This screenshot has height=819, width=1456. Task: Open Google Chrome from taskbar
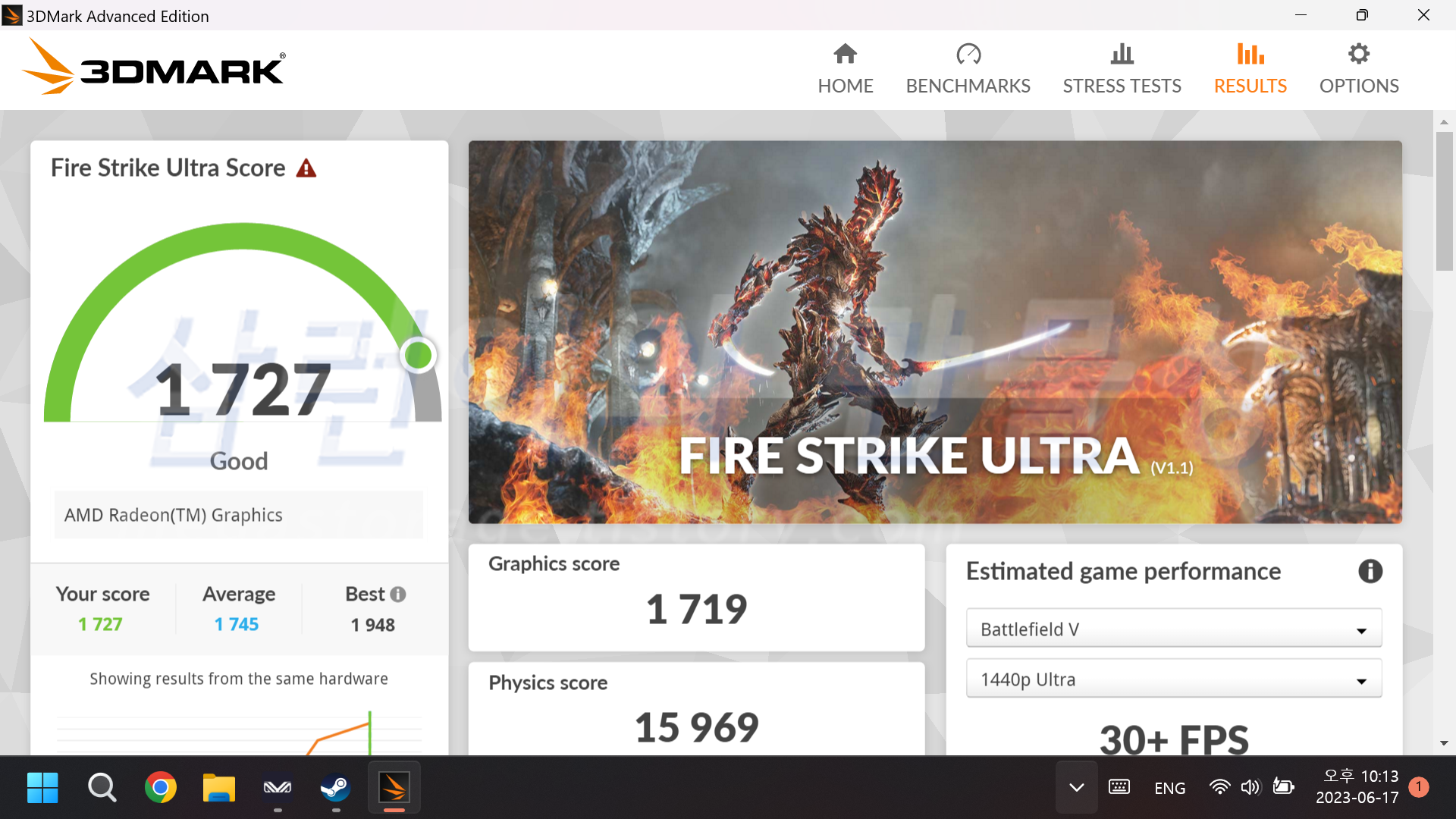point(161,788)
